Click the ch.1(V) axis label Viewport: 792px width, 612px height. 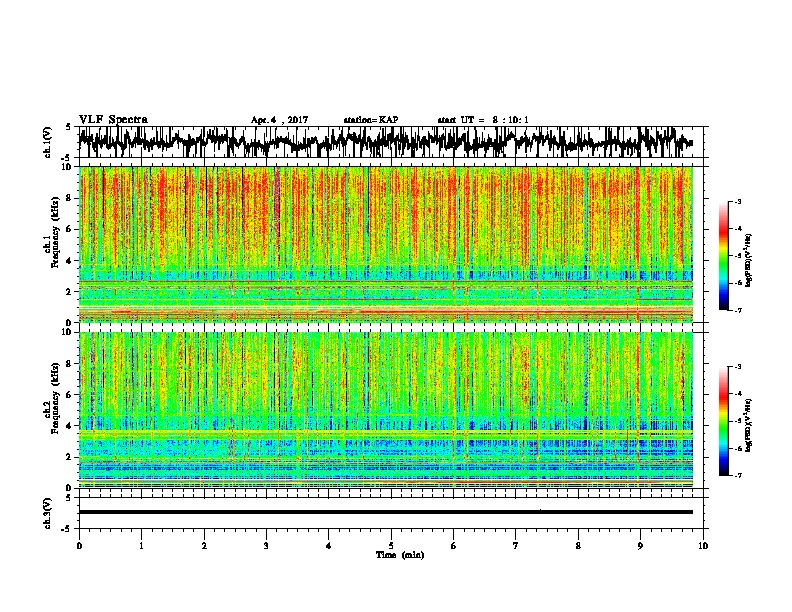(x=48, y=142)
